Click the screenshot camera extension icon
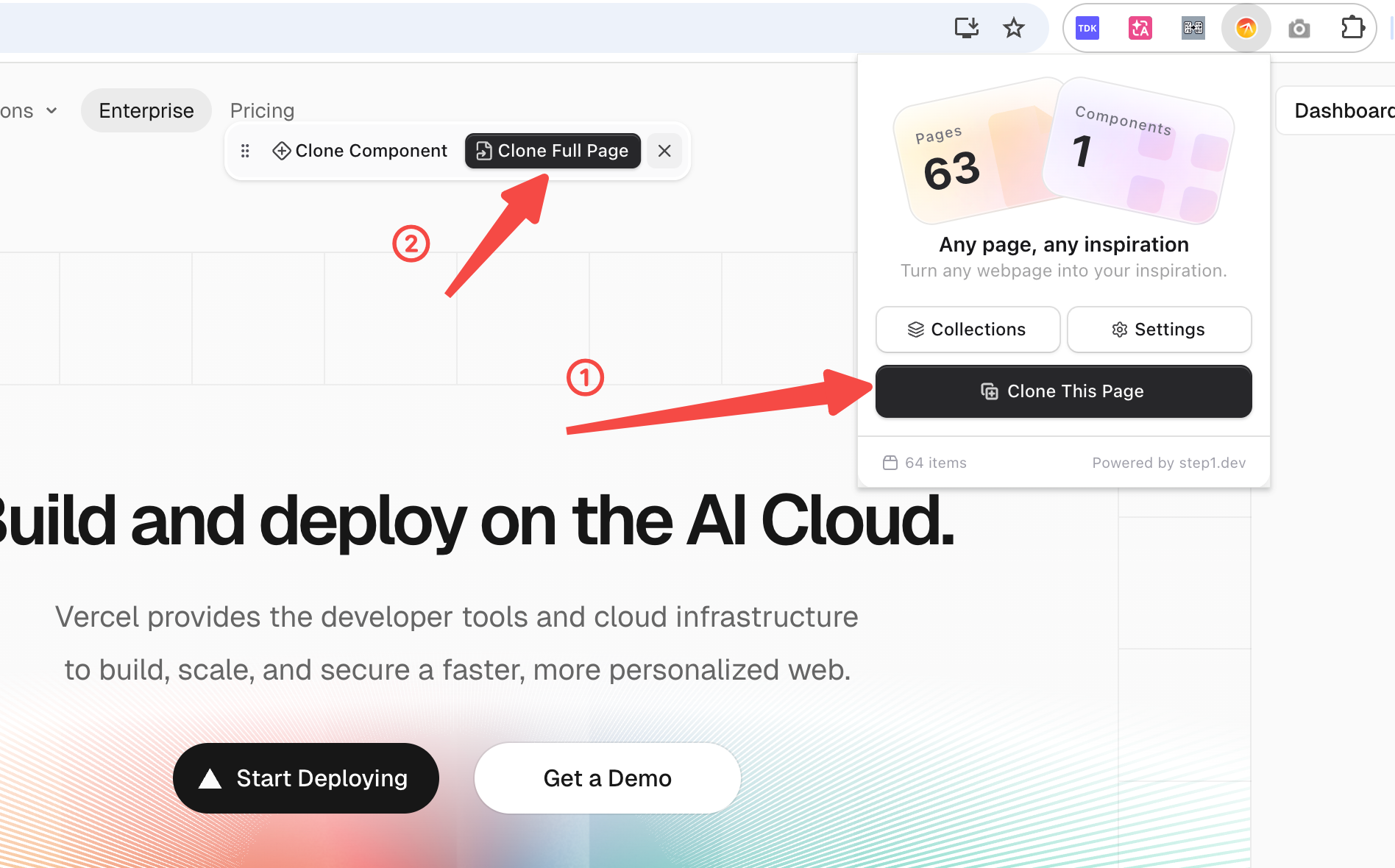The height and width of the screenshot is (868, 1395). (1299, 28)
